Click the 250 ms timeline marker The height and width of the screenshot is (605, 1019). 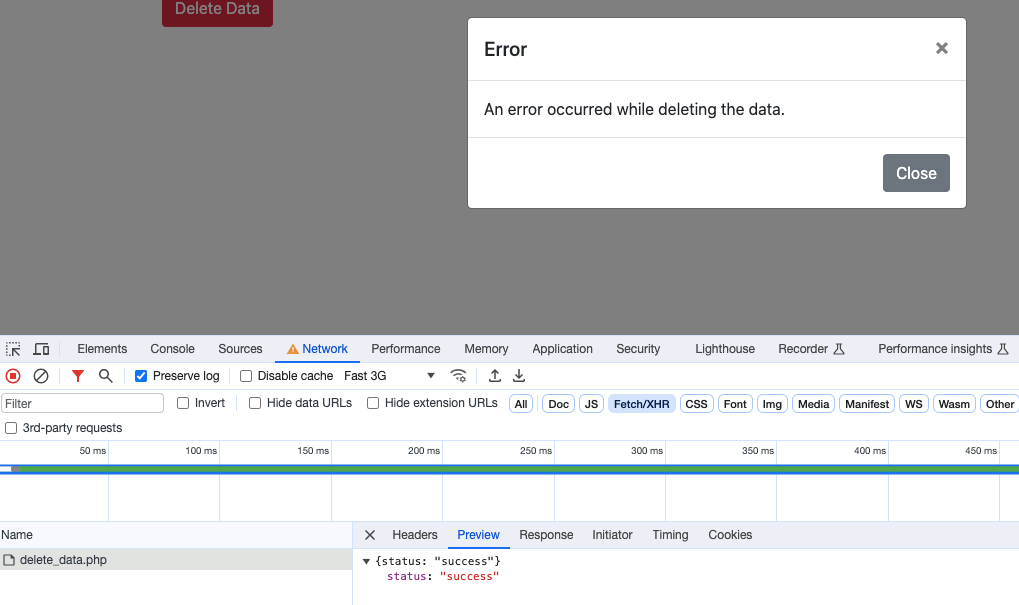[x=535, y=450]
